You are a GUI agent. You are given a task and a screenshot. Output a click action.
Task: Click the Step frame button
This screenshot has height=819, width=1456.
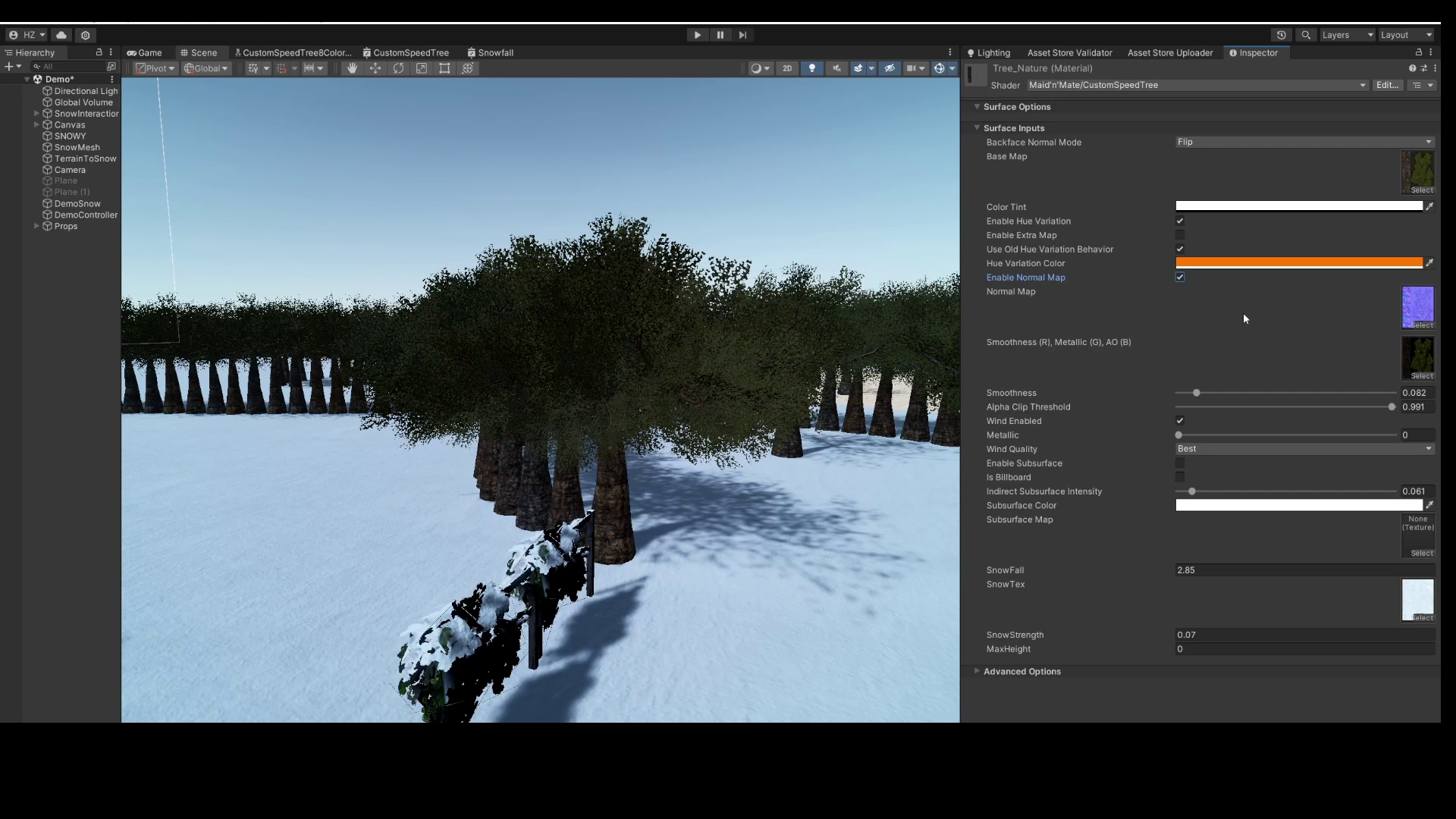click(x=743, y=35)
